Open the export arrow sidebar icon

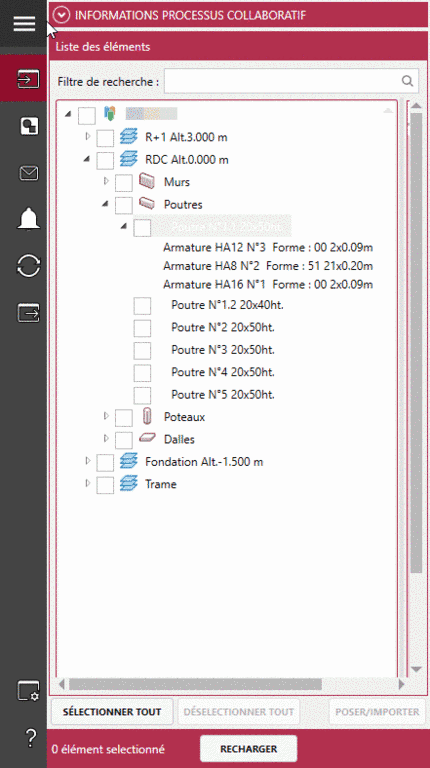pos(28,312)
